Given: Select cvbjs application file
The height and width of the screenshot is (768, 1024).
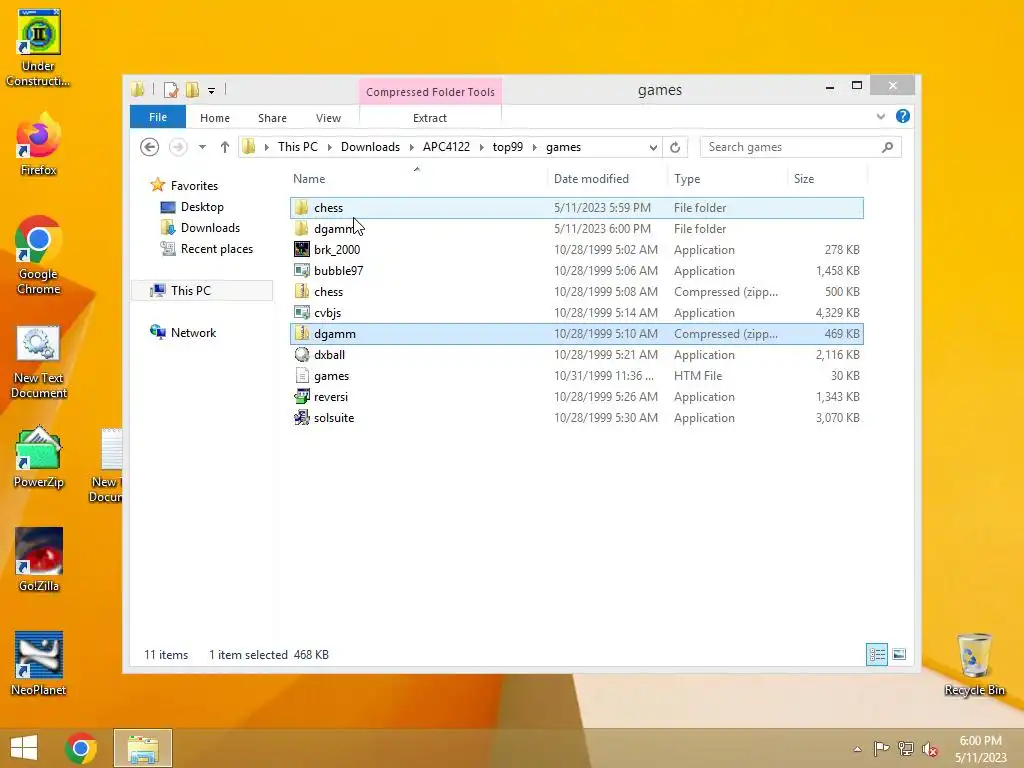Looking at the screenshot, I should tap(576, 313).
